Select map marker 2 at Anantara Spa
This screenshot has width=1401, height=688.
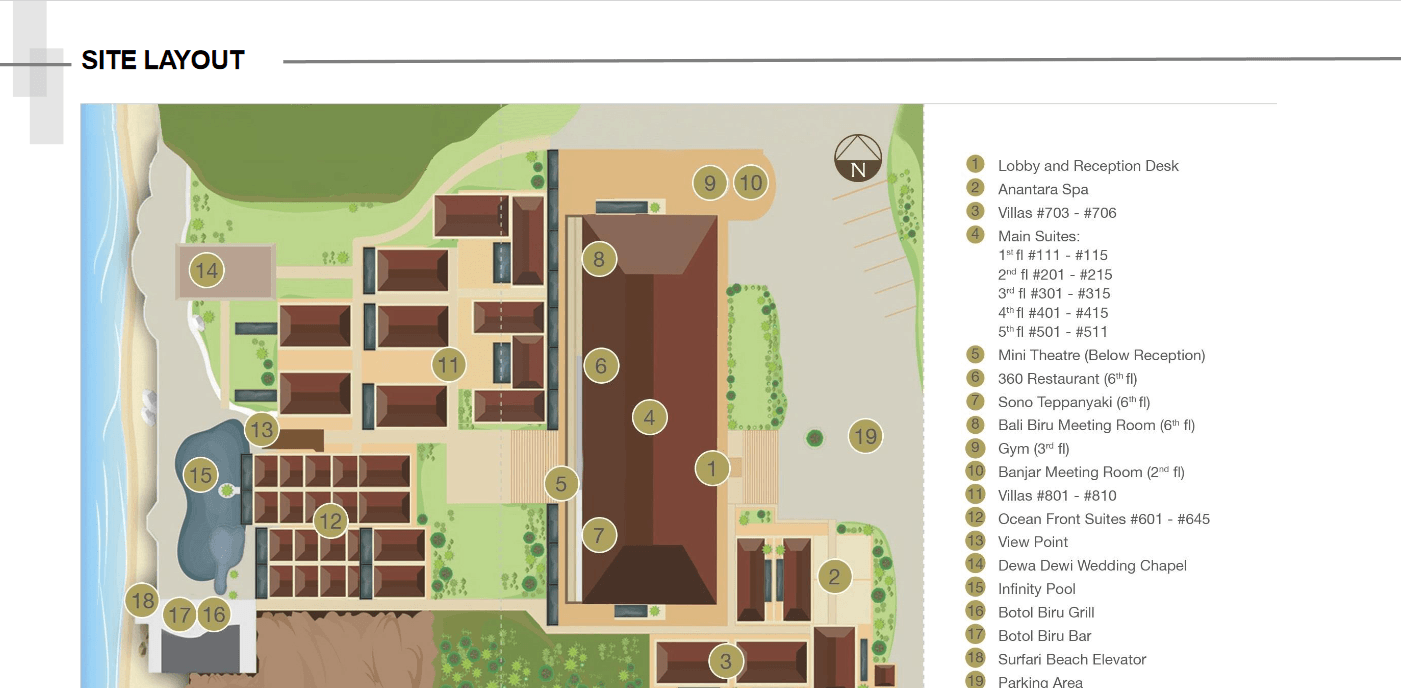834,576
